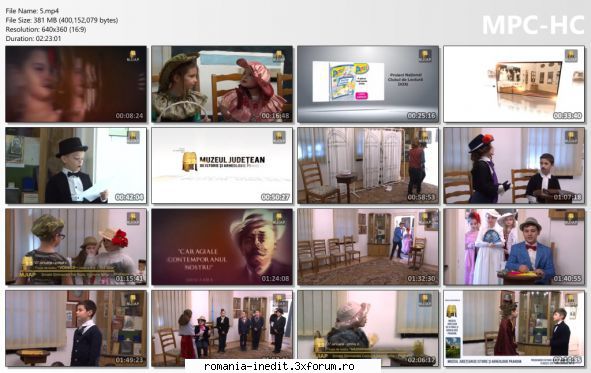Select the group of children frame in bottom row

(x=222, y=328)
